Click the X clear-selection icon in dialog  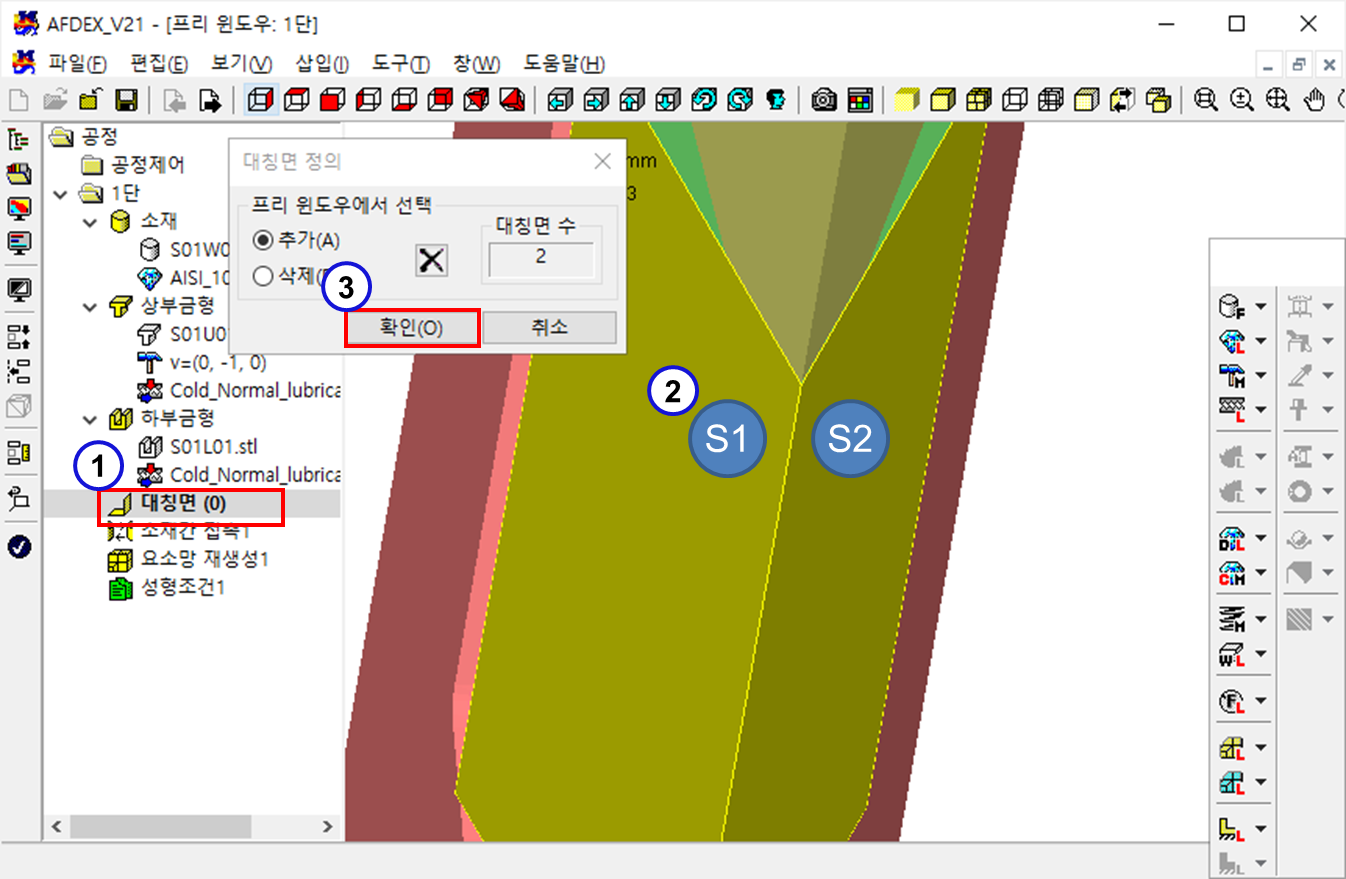point(432,260)
